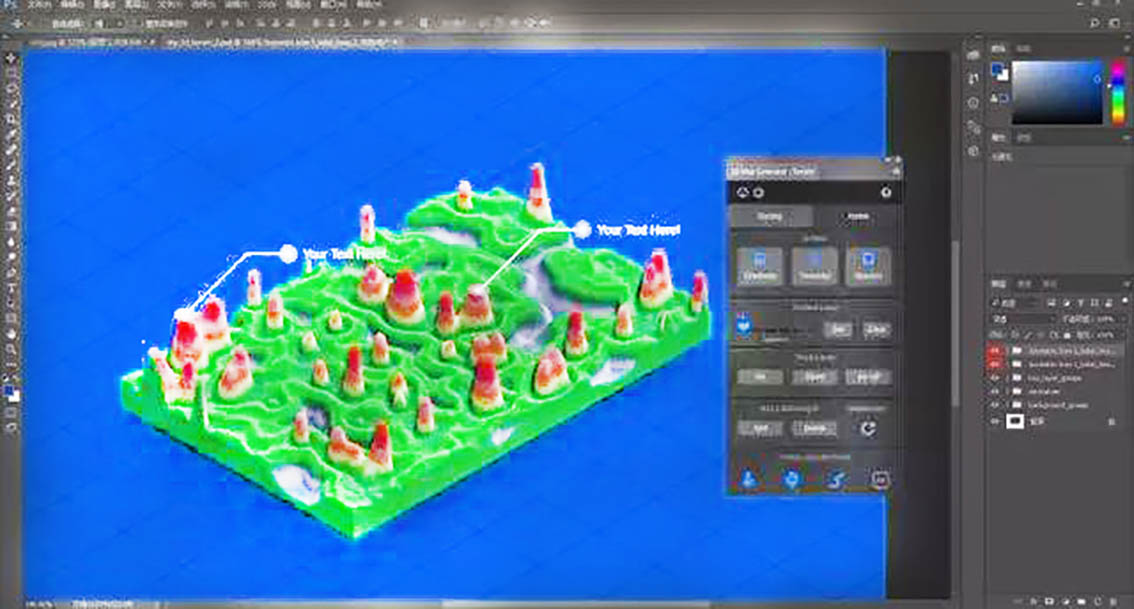1134x609 pixels.
Task: Toggle visibility of the fifth layer group
Action: click(x=996, y=406)
